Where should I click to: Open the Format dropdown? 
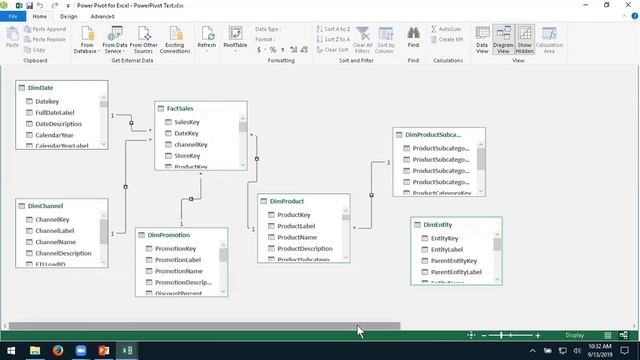pyautogui.click(x=265, y=40)
